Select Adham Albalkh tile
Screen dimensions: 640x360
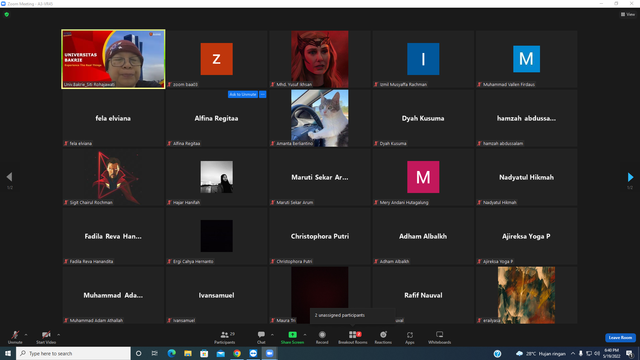click(x=423, y=236)
